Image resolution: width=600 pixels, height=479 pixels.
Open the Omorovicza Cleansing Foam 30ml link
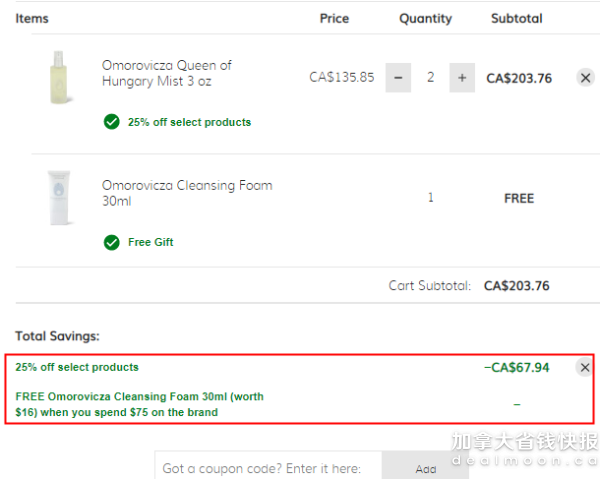[x=187, y=193]
